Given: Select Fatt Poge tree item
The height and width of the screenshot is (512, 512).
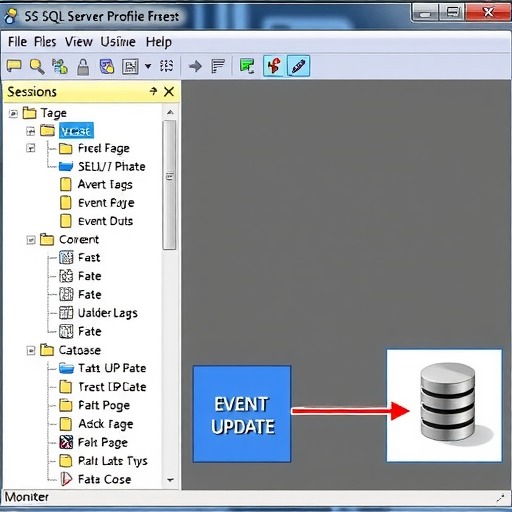Looking at the screenshot, I should [x=104, y=405].
